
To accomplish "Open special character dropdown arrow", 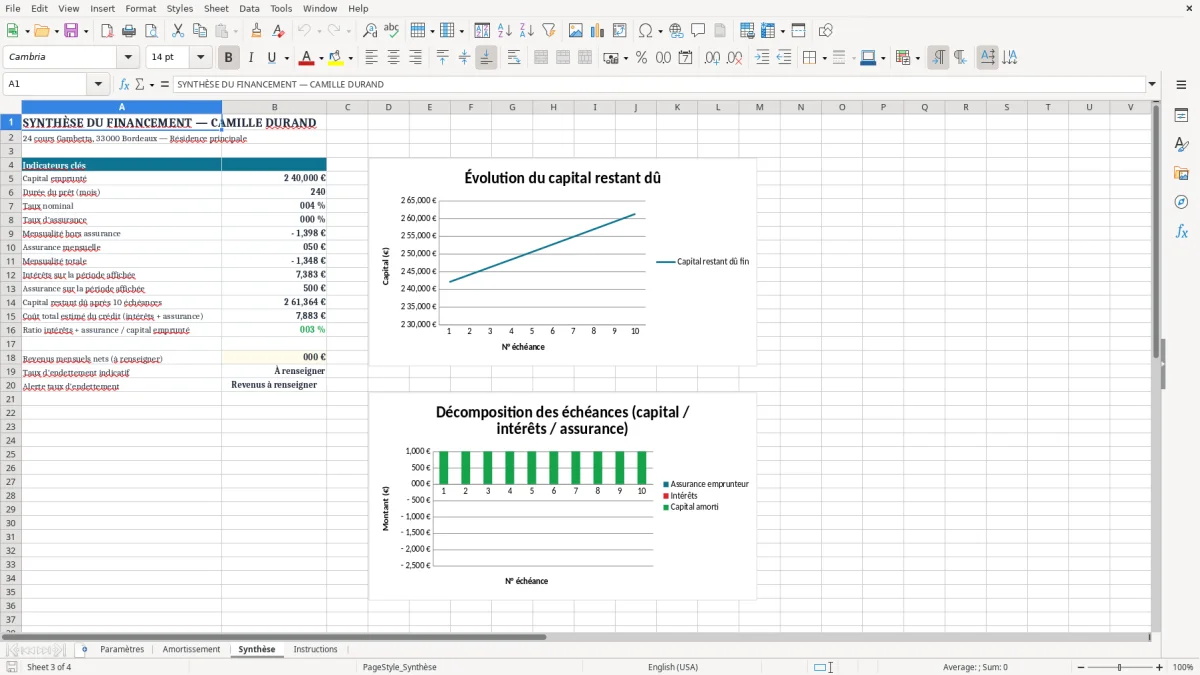I will click(659, 31).
